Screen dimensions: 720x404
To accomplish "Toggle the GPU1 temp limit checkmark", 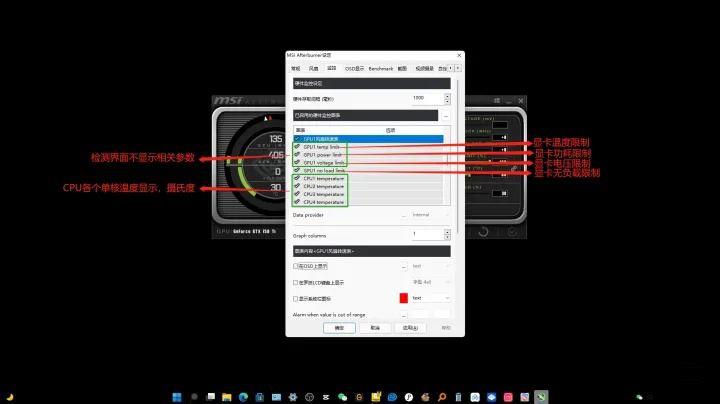I will pos(297,146).
